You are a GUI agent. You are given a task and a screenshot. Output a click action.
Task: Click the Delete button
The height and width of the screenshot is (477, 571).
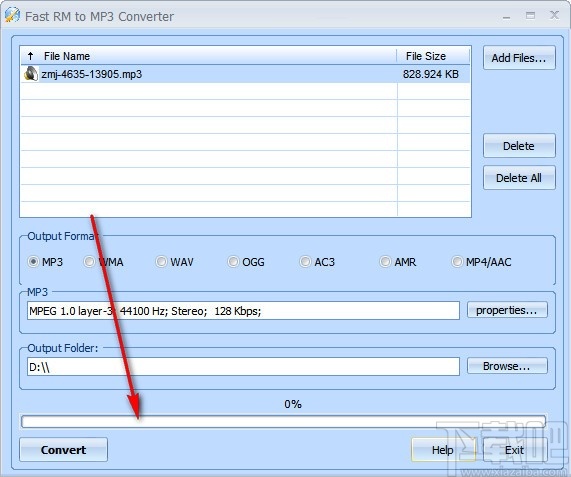519,146
